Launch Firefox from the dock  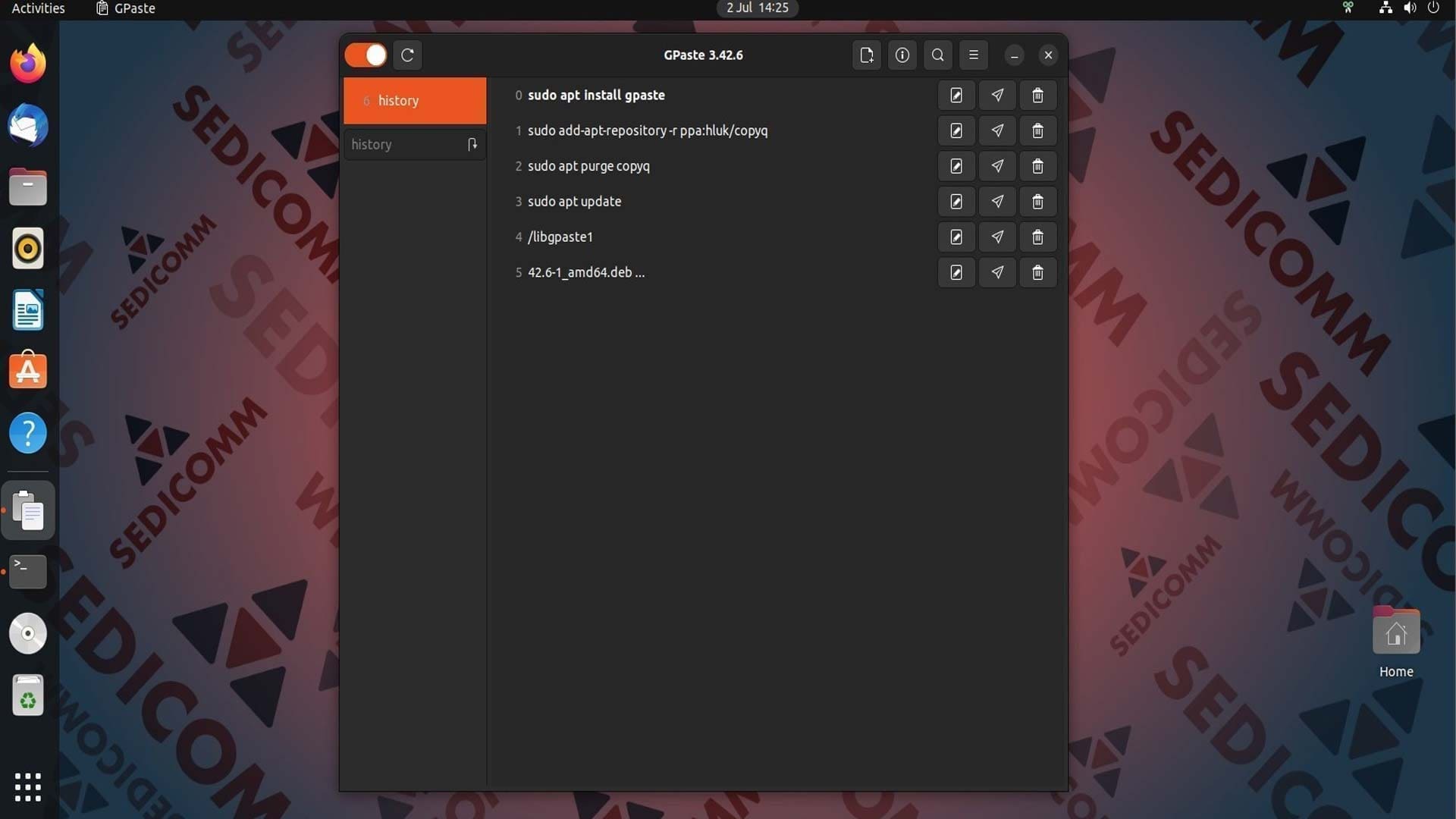tap(28, 64)
